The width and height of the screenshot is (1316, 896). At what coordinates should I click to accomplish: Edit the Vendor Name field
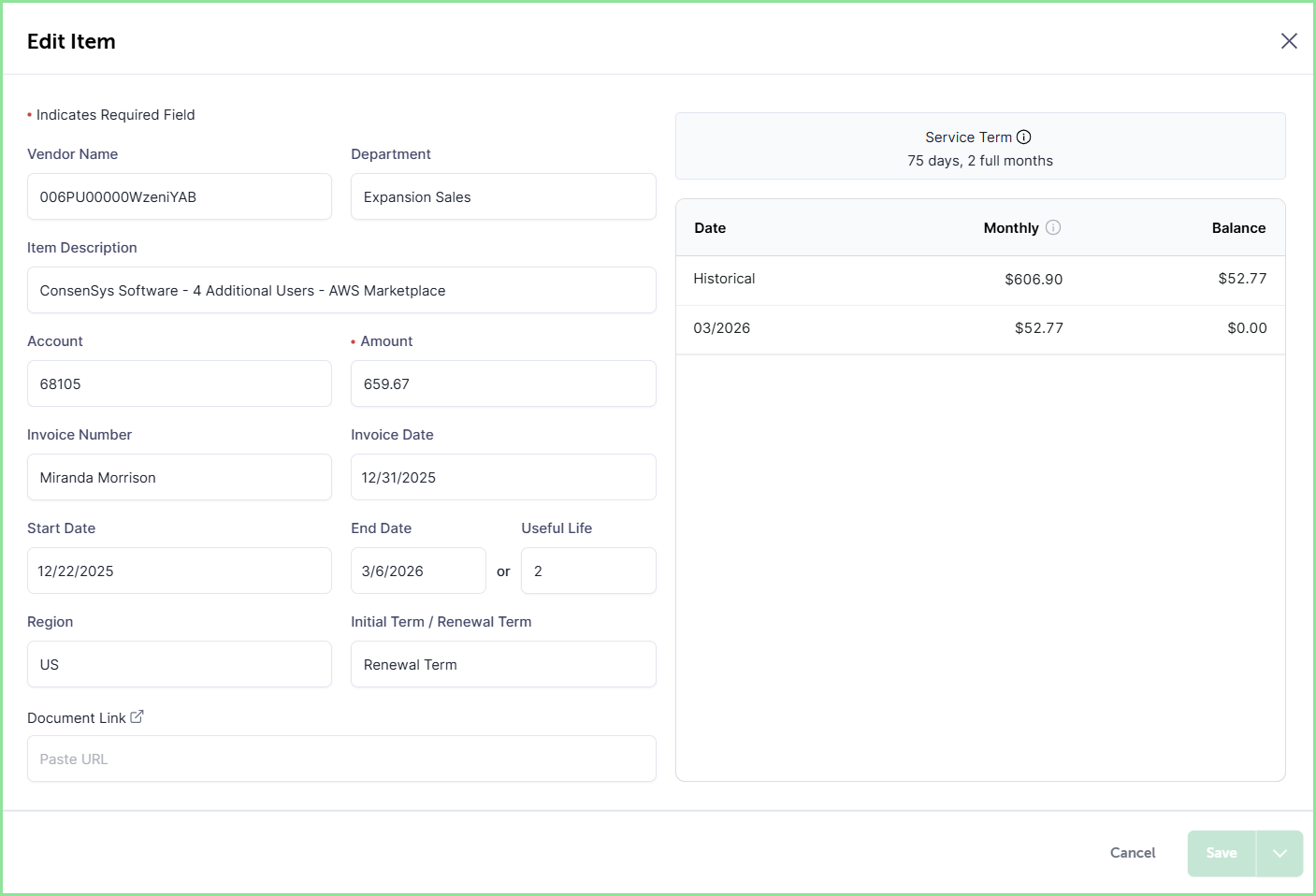(180, 196)
